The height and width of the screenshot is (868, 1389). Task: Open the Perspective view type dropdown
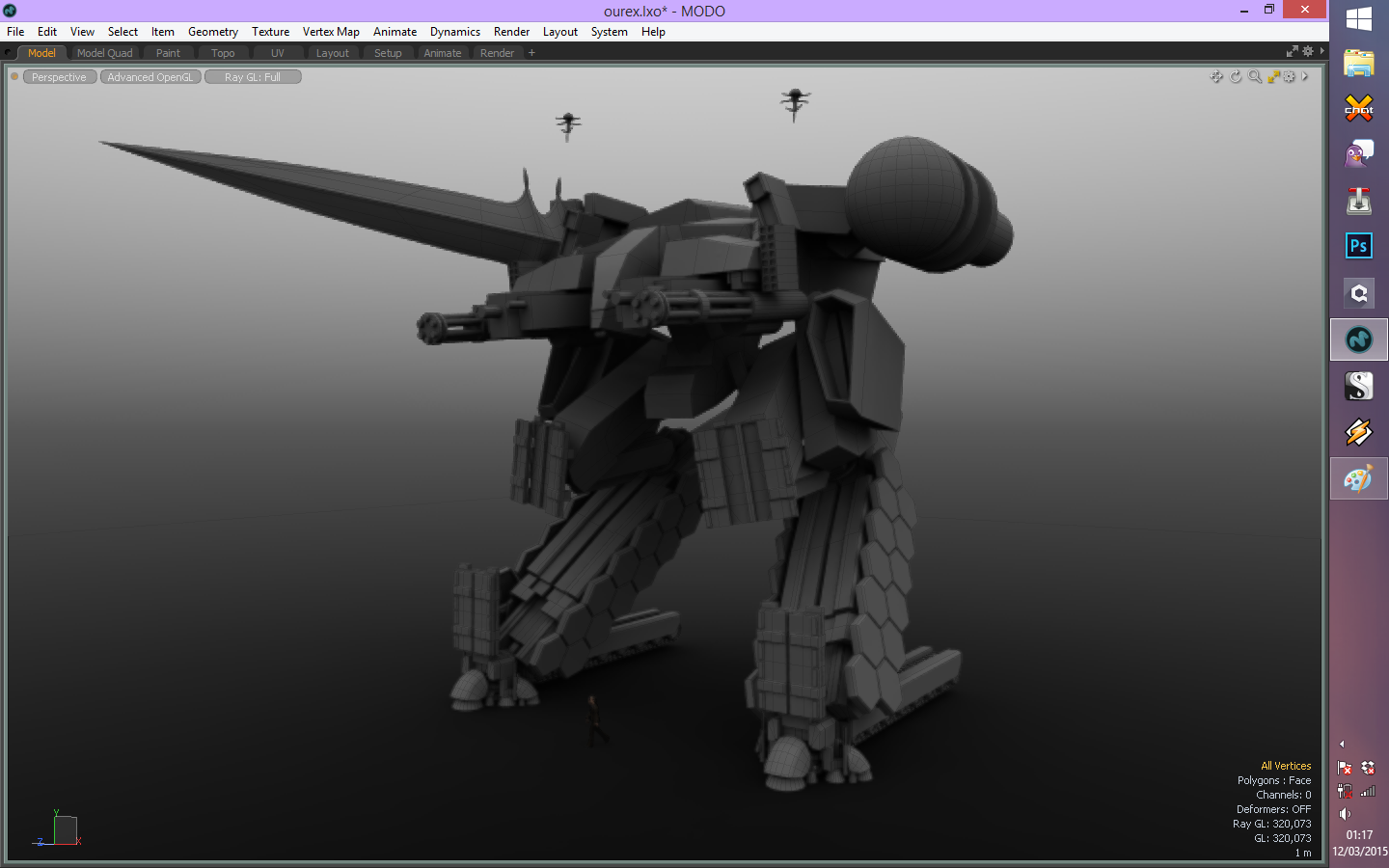[59, 77]
